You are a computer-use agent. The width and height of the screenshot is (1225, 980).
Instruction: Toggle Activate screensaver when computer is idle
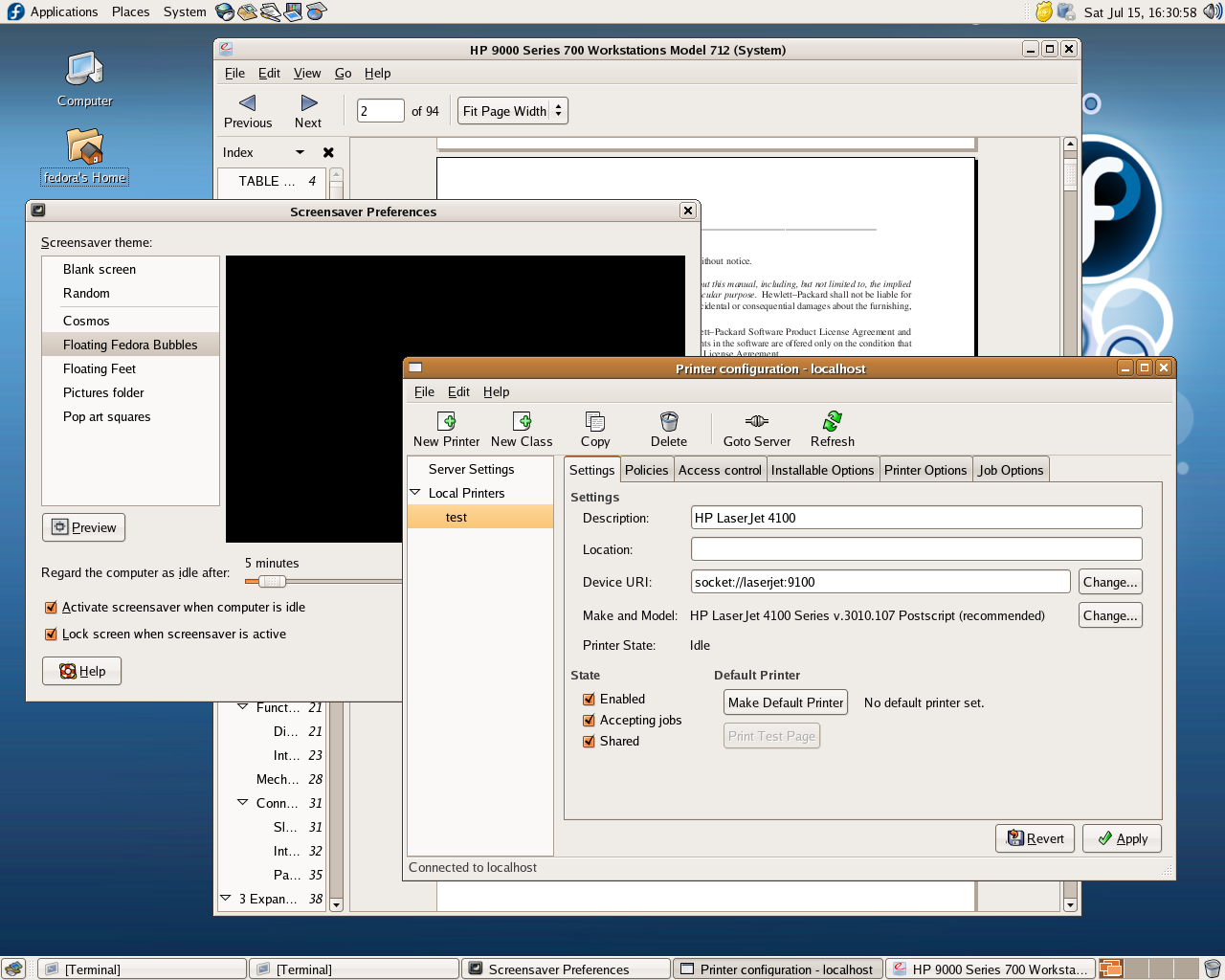pyautogui.click(x=51, y=608)
